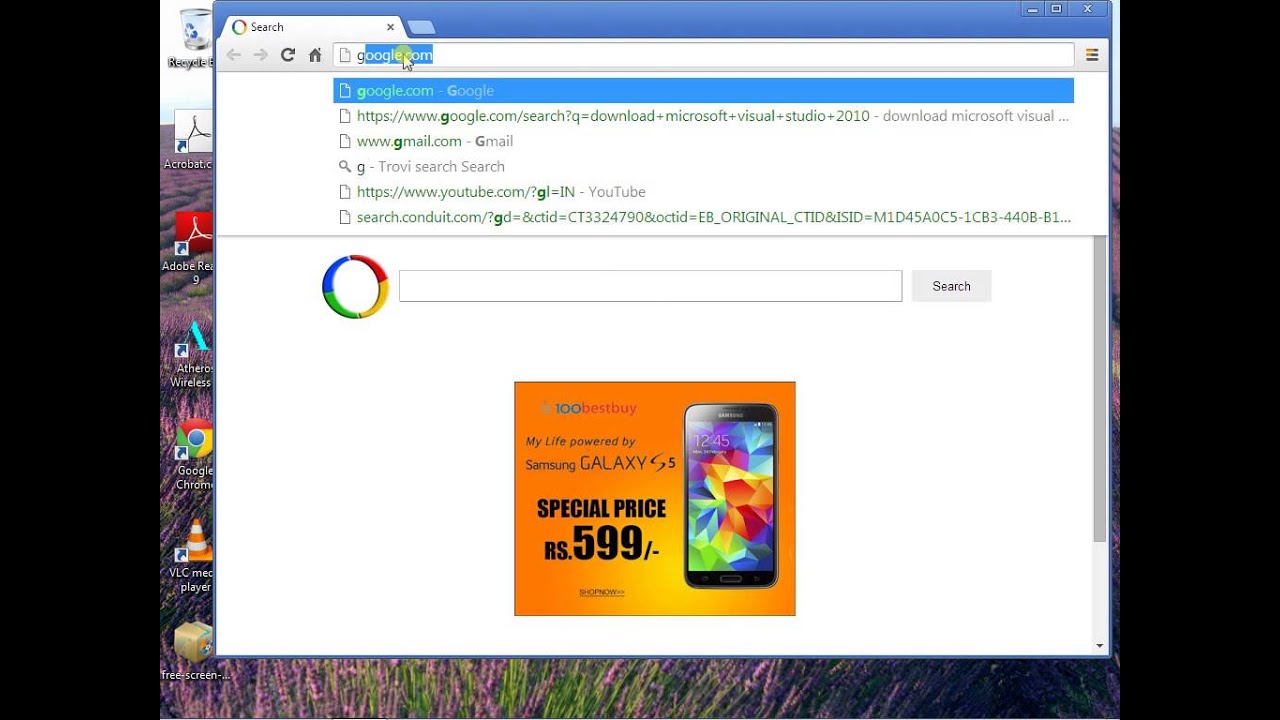Click the page vertical scrollbar thumb
The image size is (1280, 720).
[x=1100, y=390]
